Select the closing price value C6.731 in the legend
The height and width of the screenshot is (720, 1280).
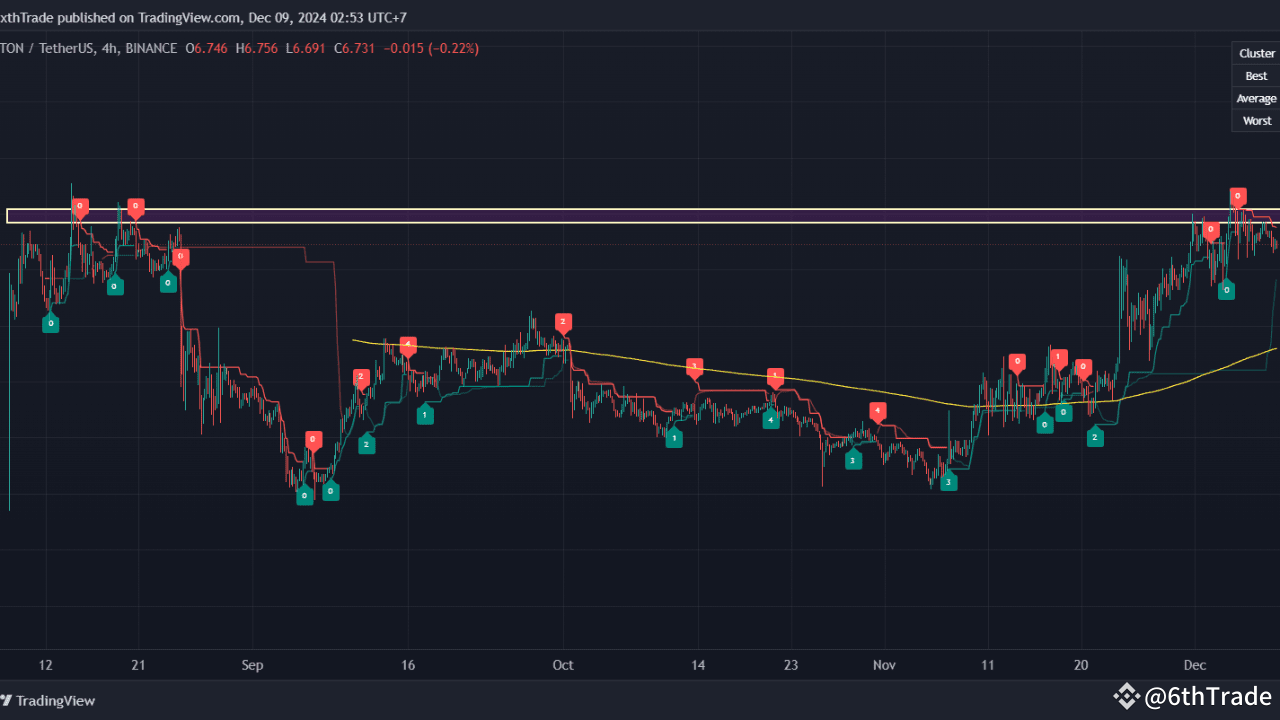(352, 48)
